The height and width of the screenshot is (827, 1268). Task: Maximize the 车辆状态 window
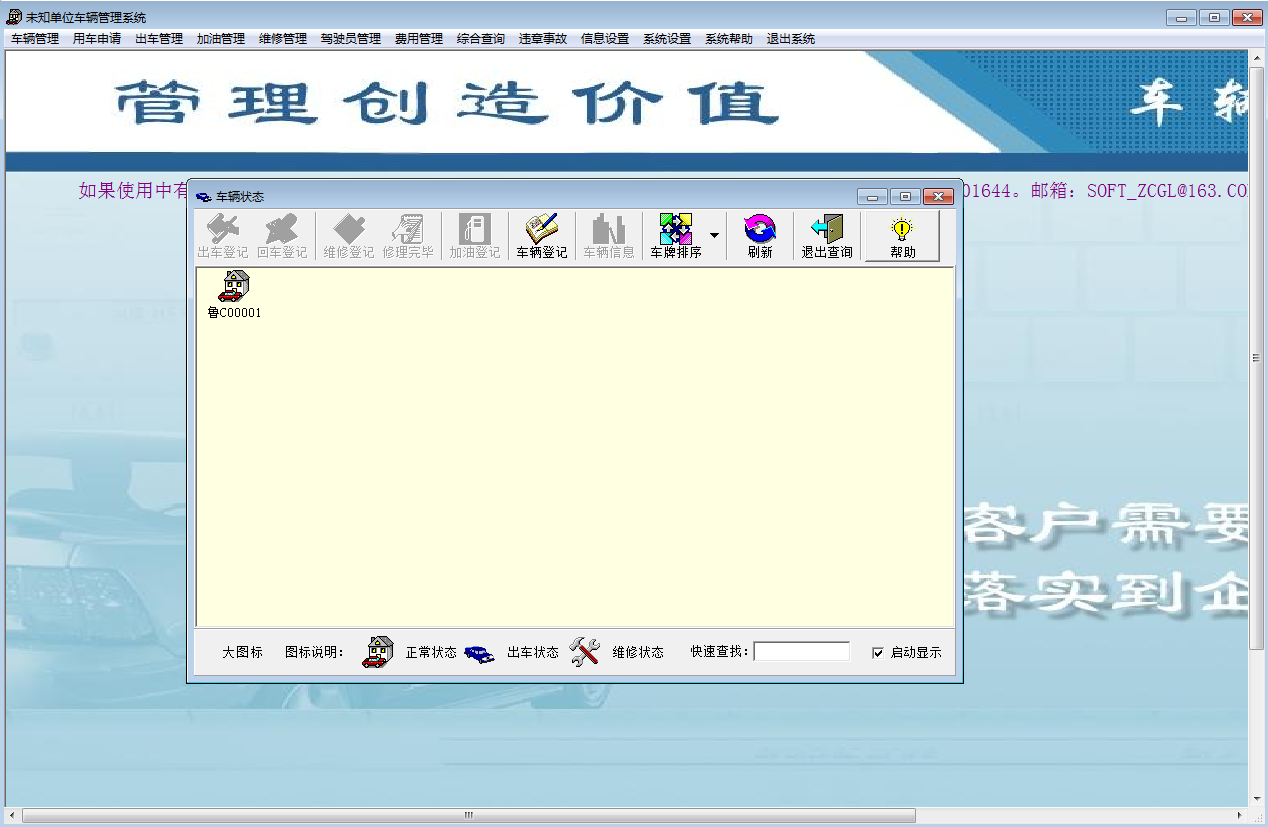(x=905, y=197)
